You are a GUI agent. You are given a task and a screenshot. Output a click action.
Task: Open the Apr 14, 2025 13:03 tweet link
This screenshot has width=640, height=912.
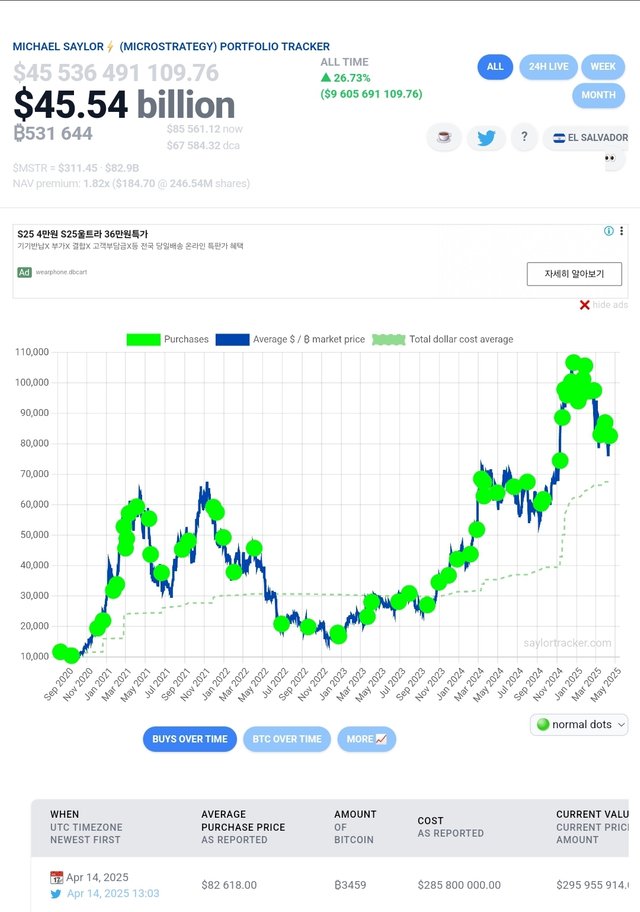(x=113, y=893)
